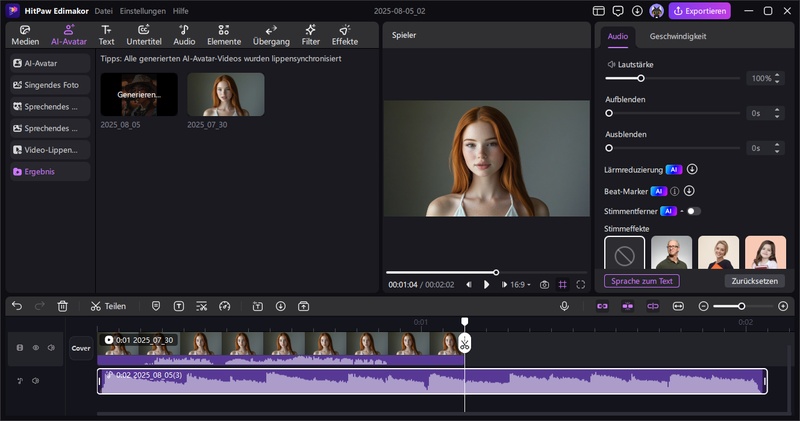
Task: Click the 2025_07_30 avatar thumbnail
Action: click(226, 94)
